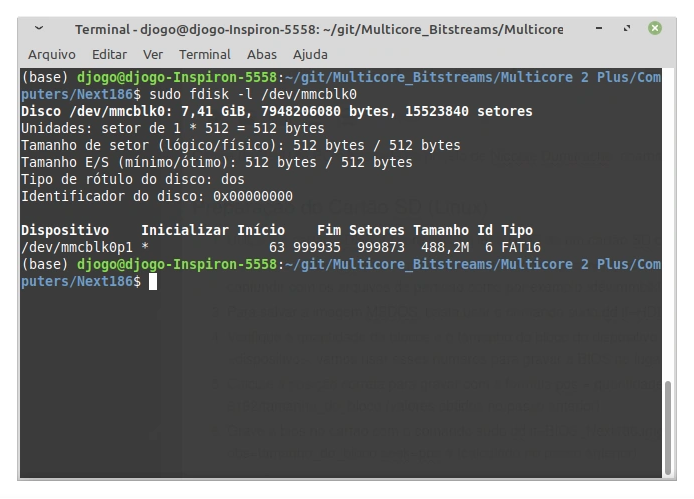694x499 pixels.
Task: Click the blinking cursor block at prompt
Action: click(153, 282)
